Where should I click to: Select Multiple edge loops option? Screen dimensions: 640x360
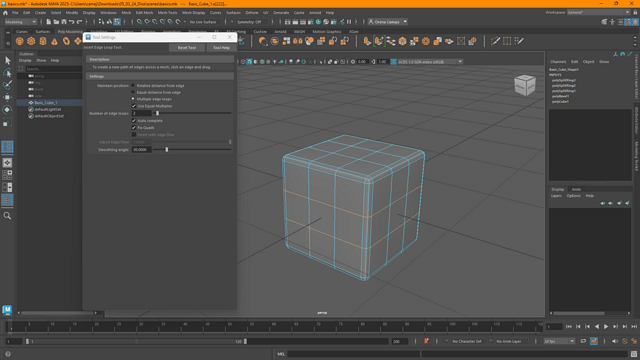133,99
